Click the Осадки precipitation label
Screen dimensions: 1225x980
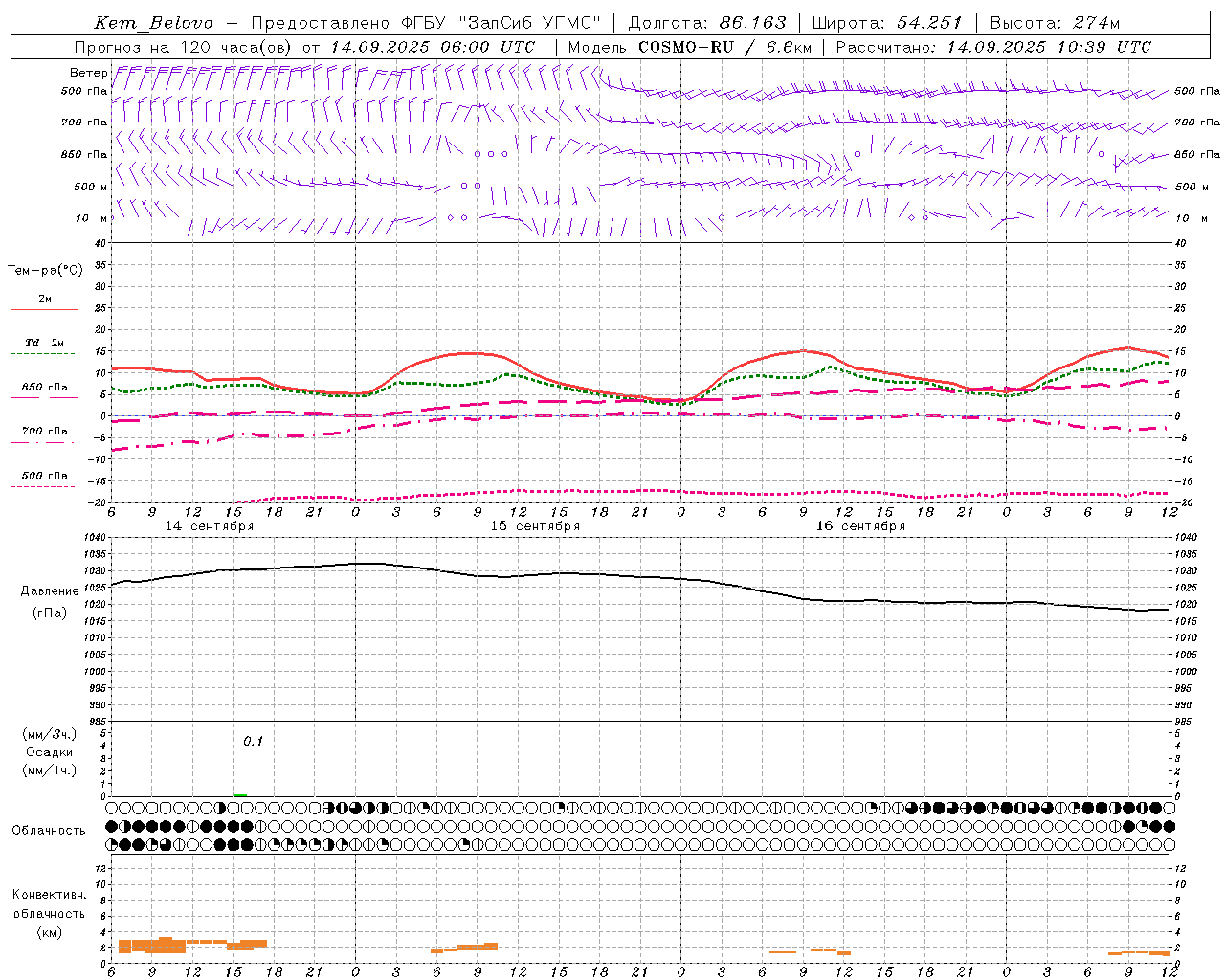coord(50,752)
